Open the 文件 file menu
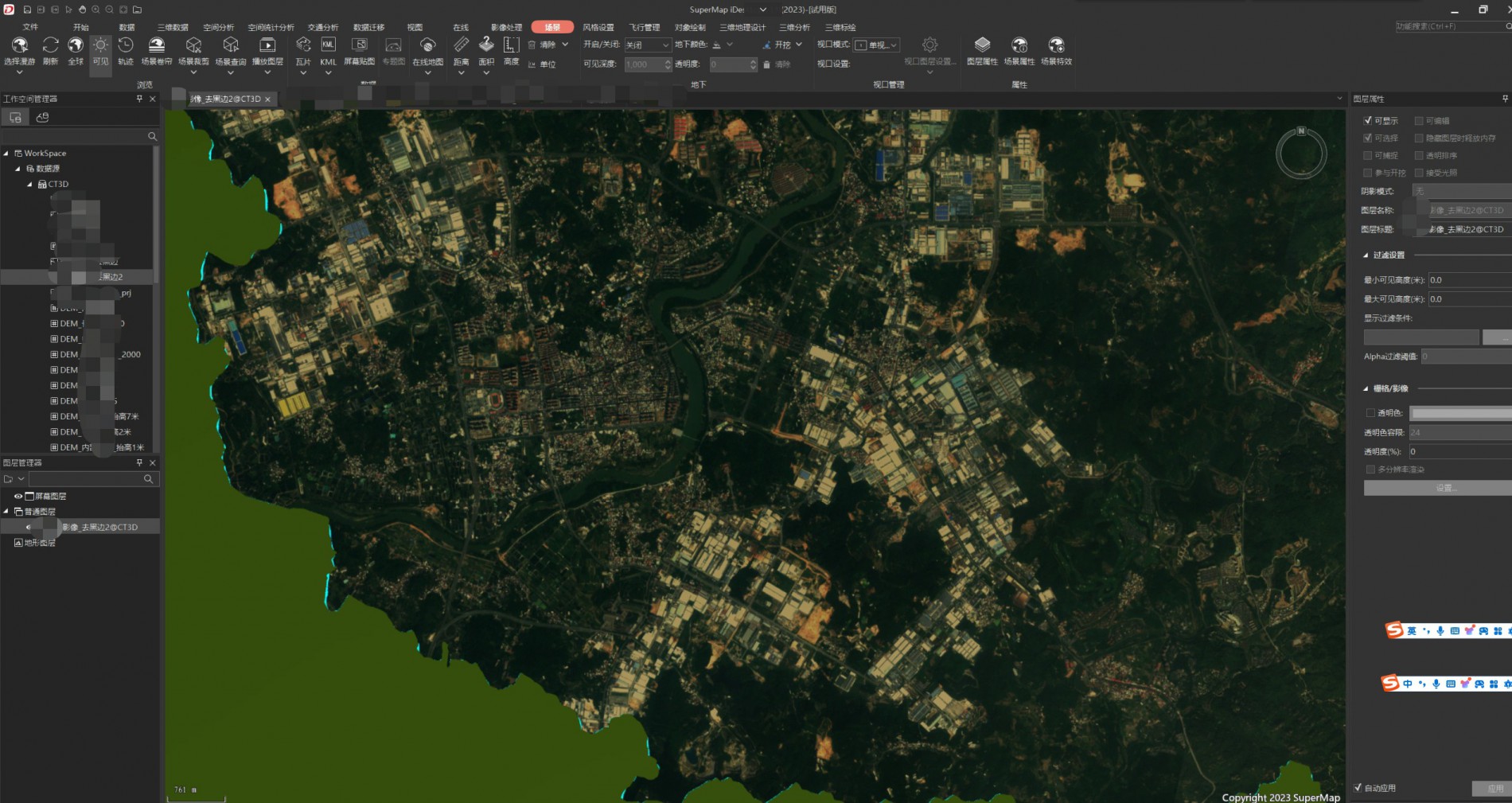The image size is (1512, 803). click(x=30, y=27)
